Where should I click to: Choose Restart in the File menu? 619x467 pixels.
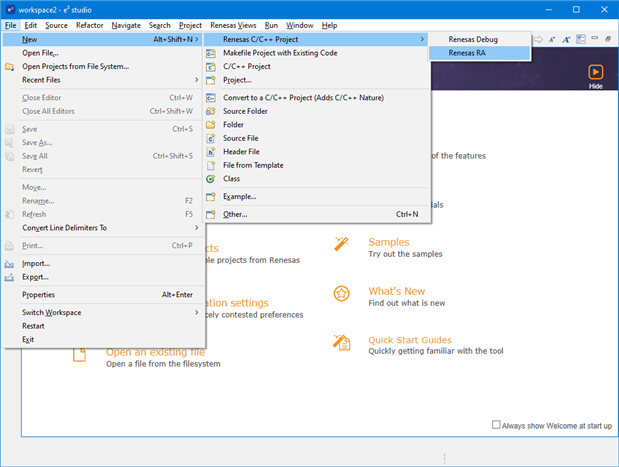click(x=103, y=326)
